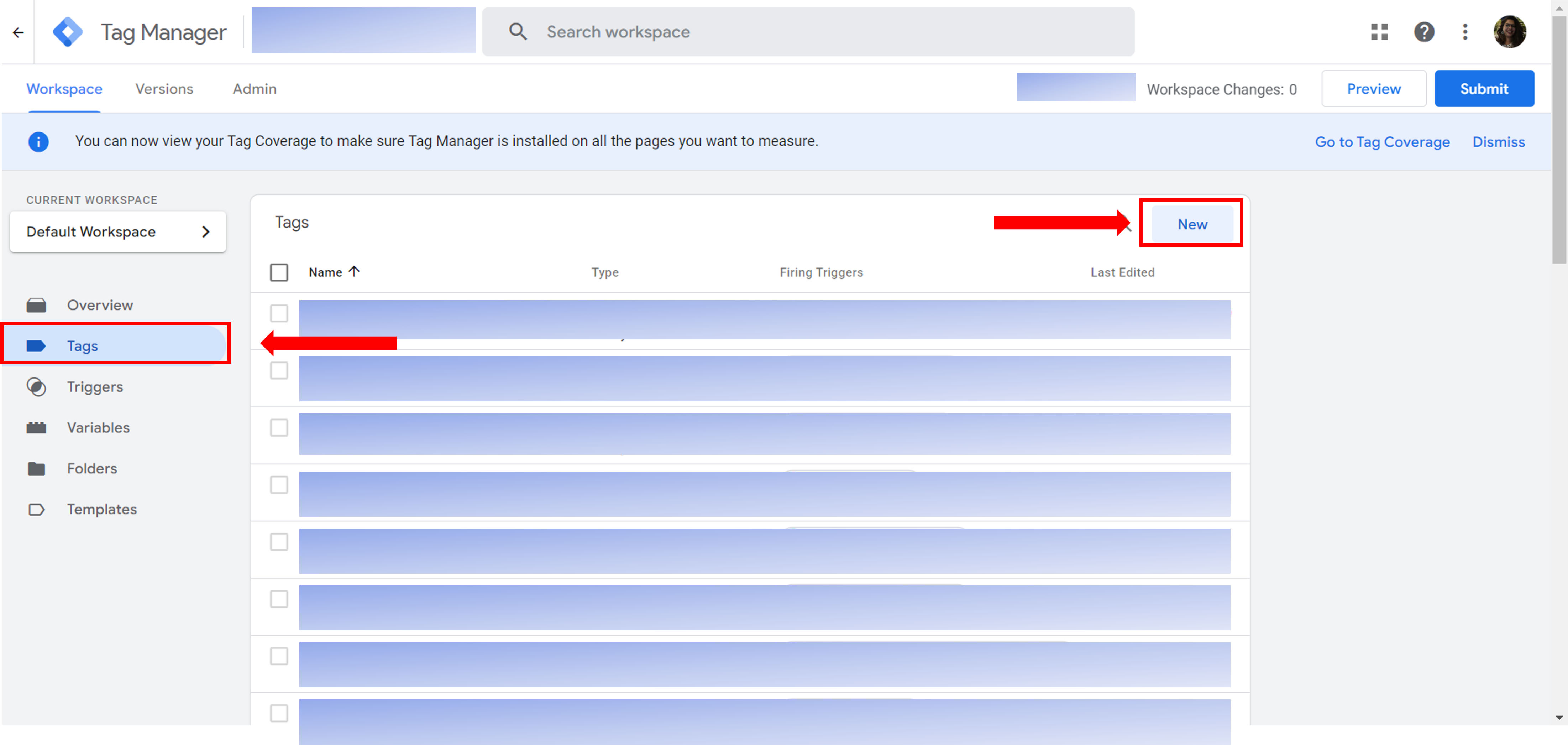Check the fifth tag row checkbox
This screenshot has width=1568, height=745.
(x=279, y=542)
